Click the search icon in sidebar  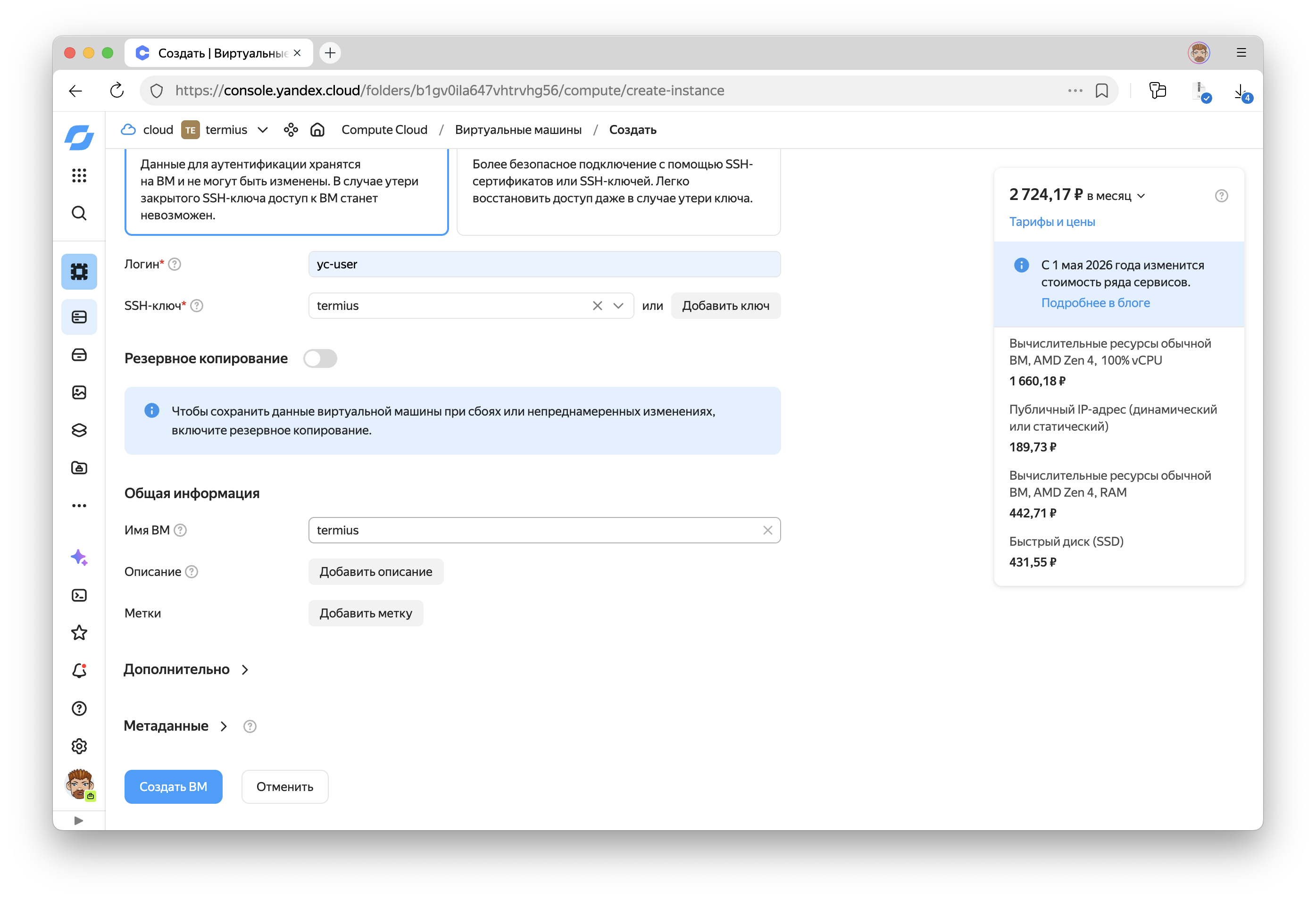[79, 213]
